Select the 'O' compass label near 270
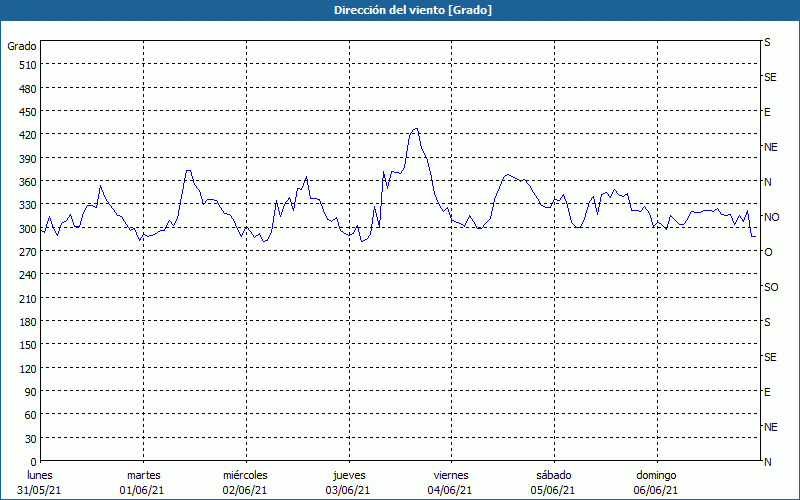The width and height of the screenshot is (800, 500). (768, 253)
